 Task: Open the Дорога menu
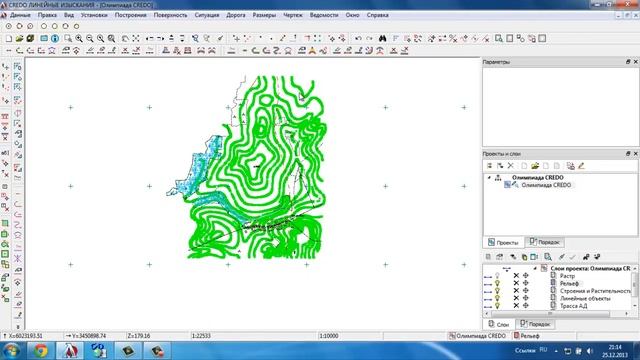[x=236, y=15]
